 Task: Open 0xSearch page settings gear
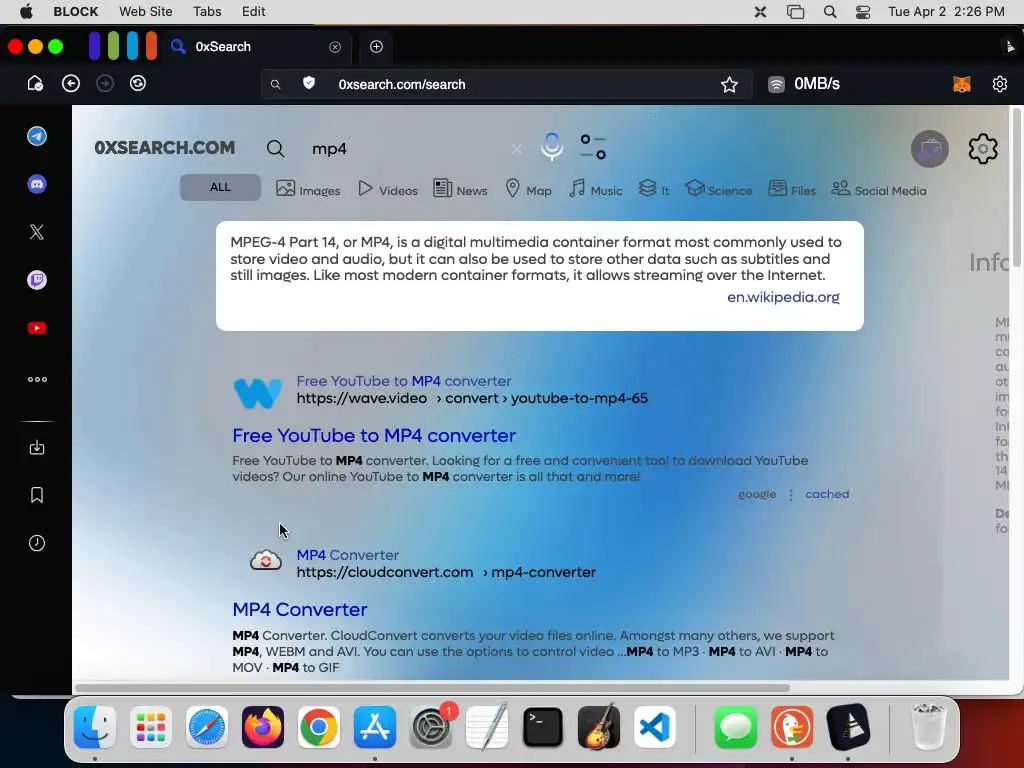[x=983, y=149]
